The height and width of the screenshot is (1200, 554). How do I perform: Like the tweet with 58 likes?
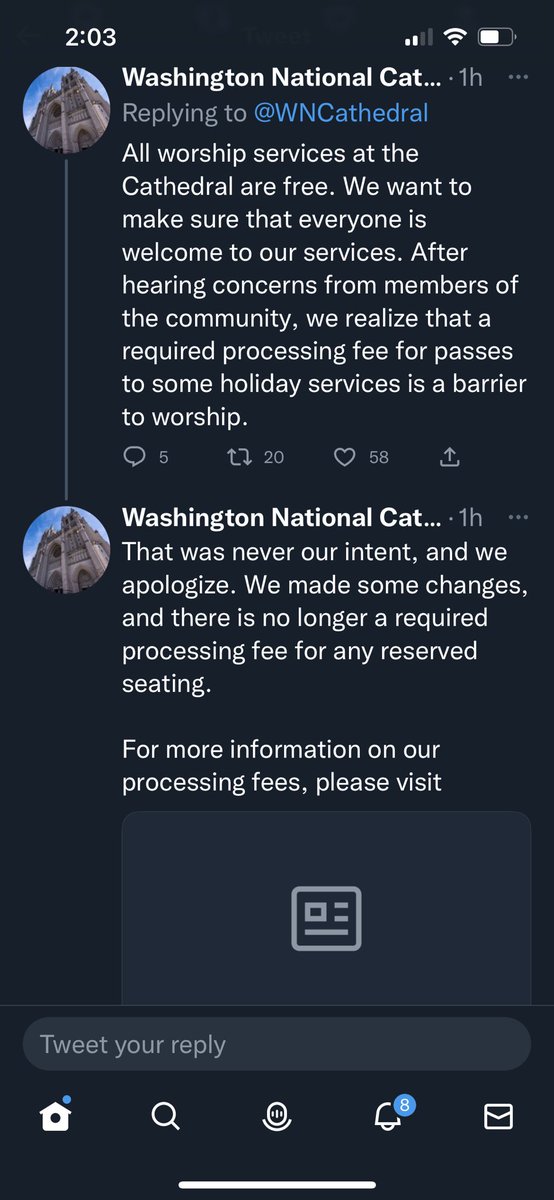pos(344,457)
